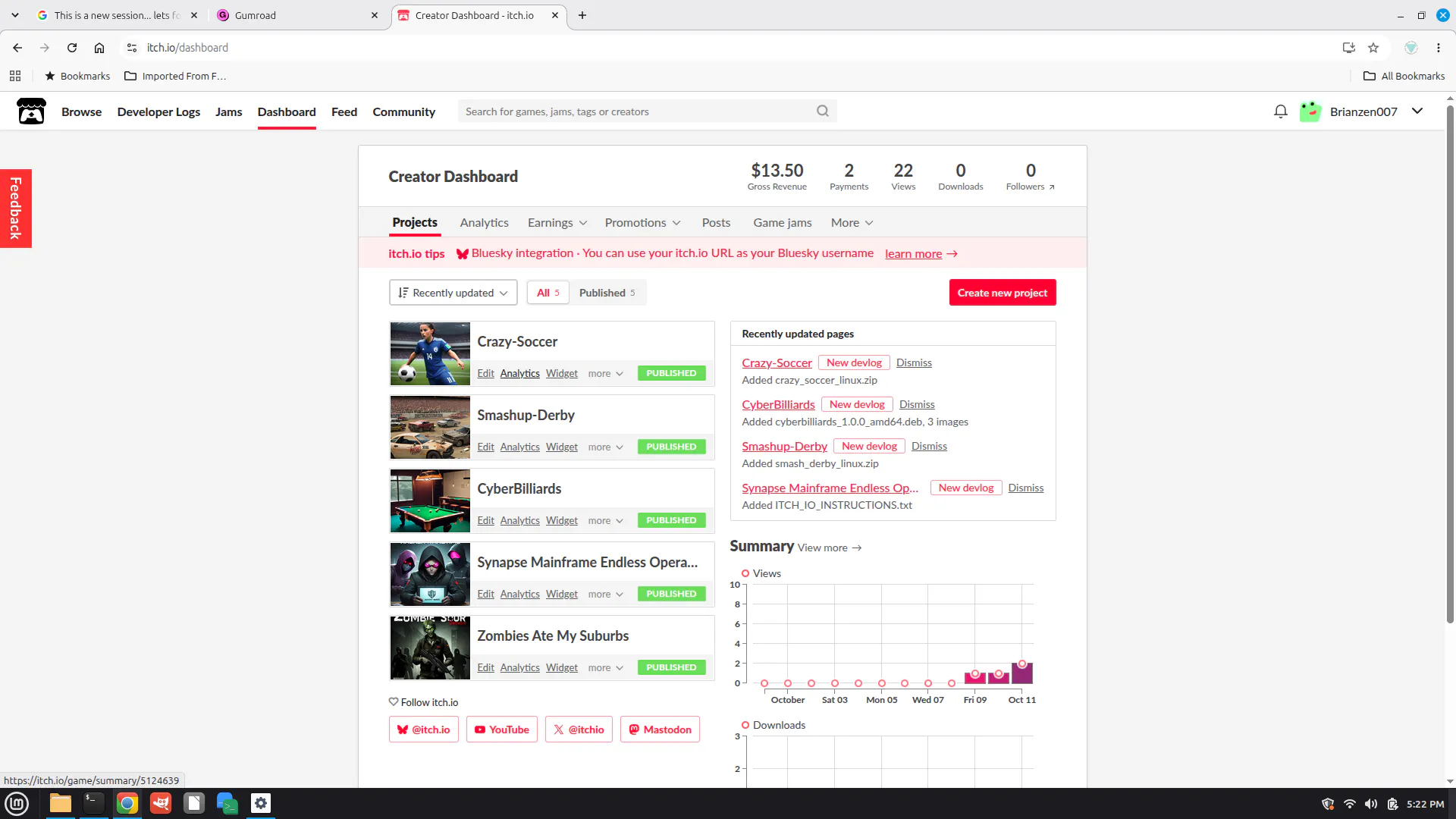This screenshot has width=1456, height=819.
Task: Go to browser home page
Action: [99, 48]
